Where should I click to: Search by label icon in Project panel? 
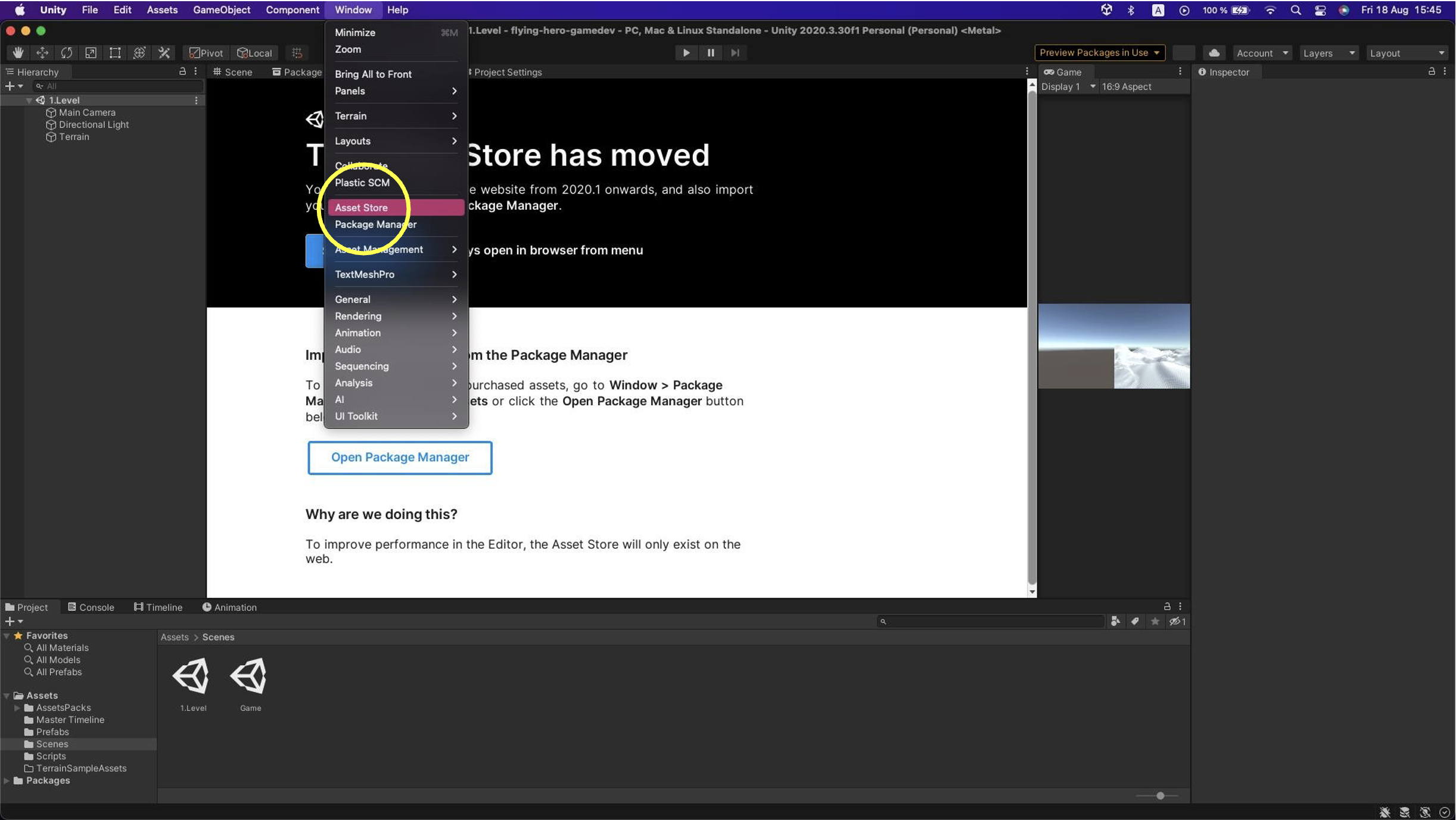1135,622
